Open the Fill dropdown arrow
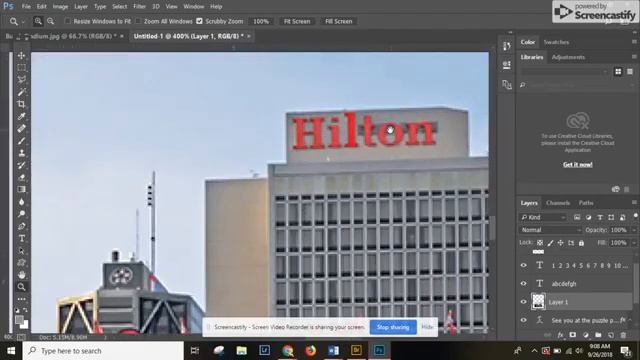 coord(634,243)
